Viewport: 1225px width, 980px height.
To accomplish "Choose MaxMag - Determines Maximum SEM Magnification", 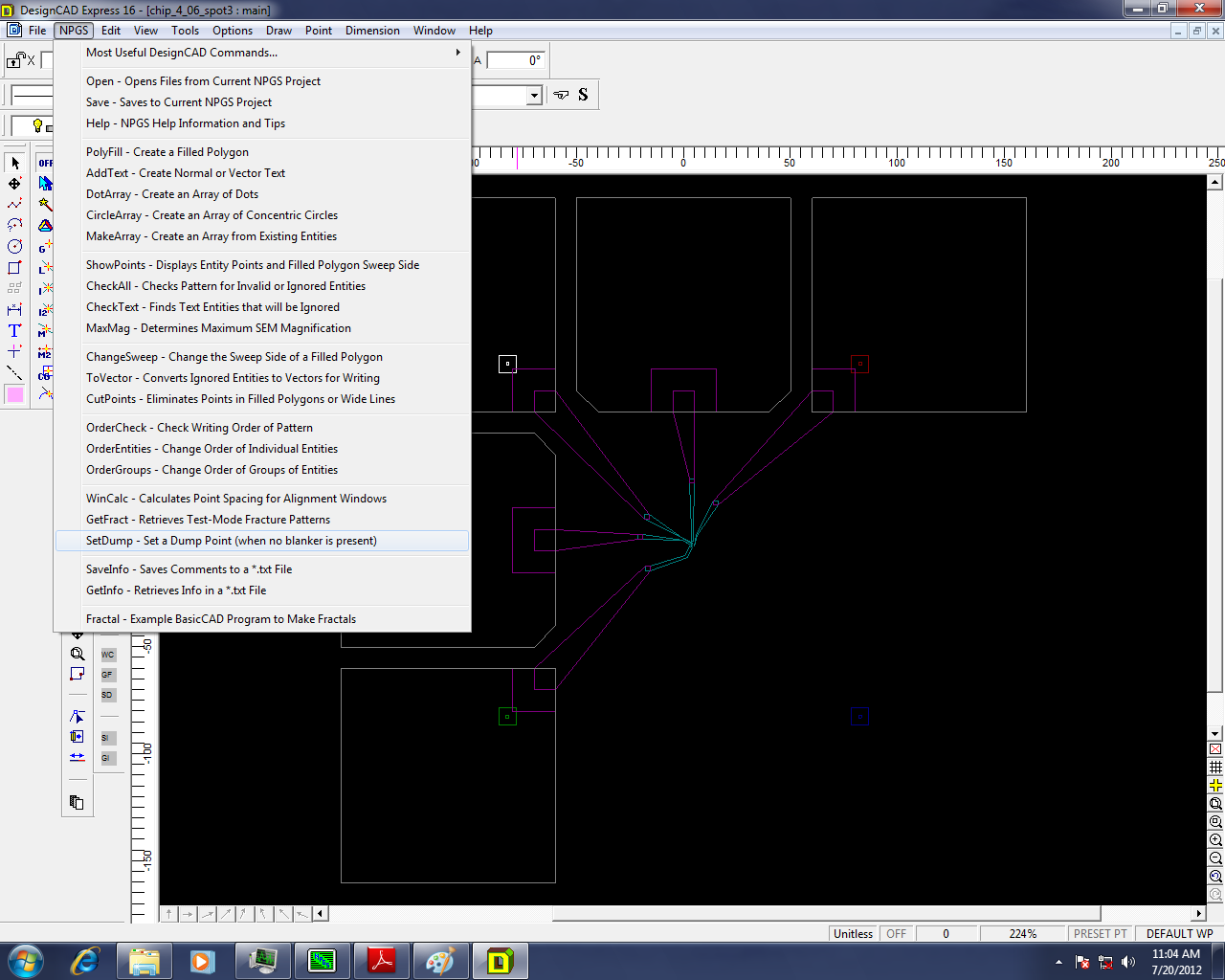I will click(x=262, y=328).
